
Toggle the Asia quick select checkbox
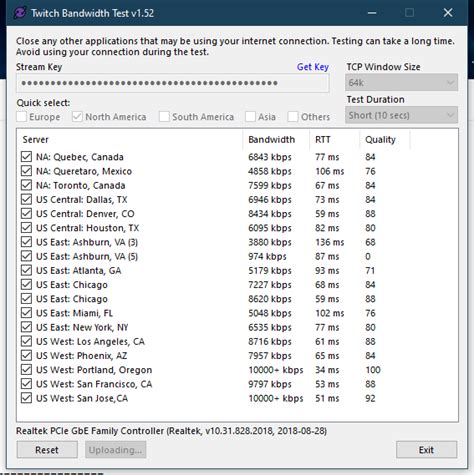pos(250,117)
